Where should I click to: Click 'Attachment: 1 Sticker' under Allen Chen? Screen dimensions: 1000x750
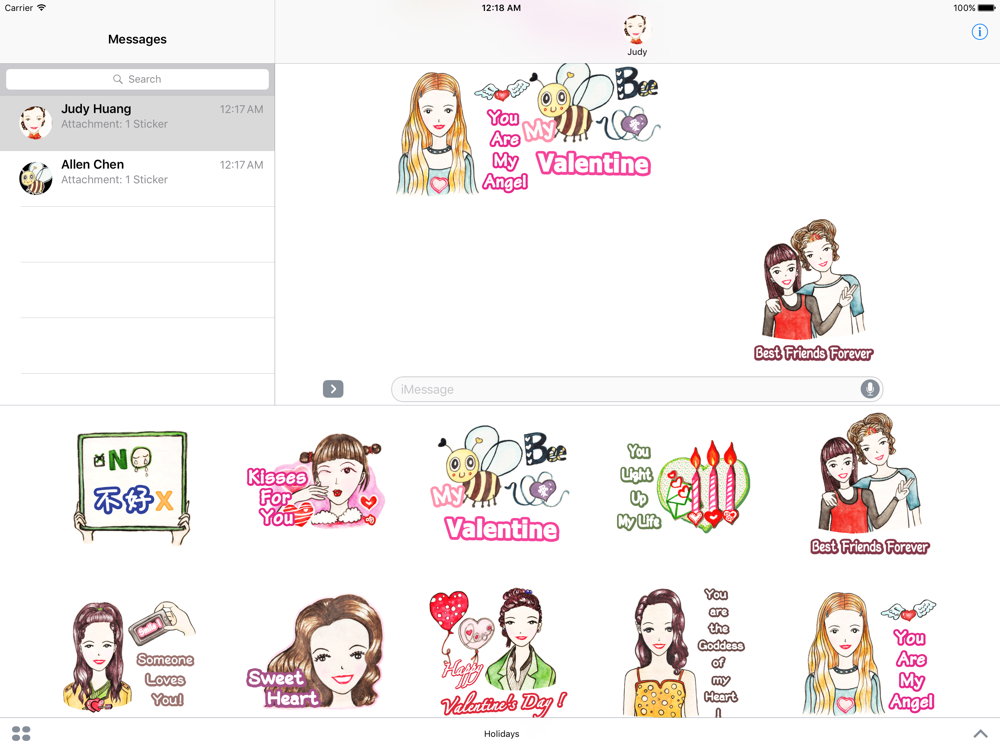pyautogui.click(x=114, y=180)
